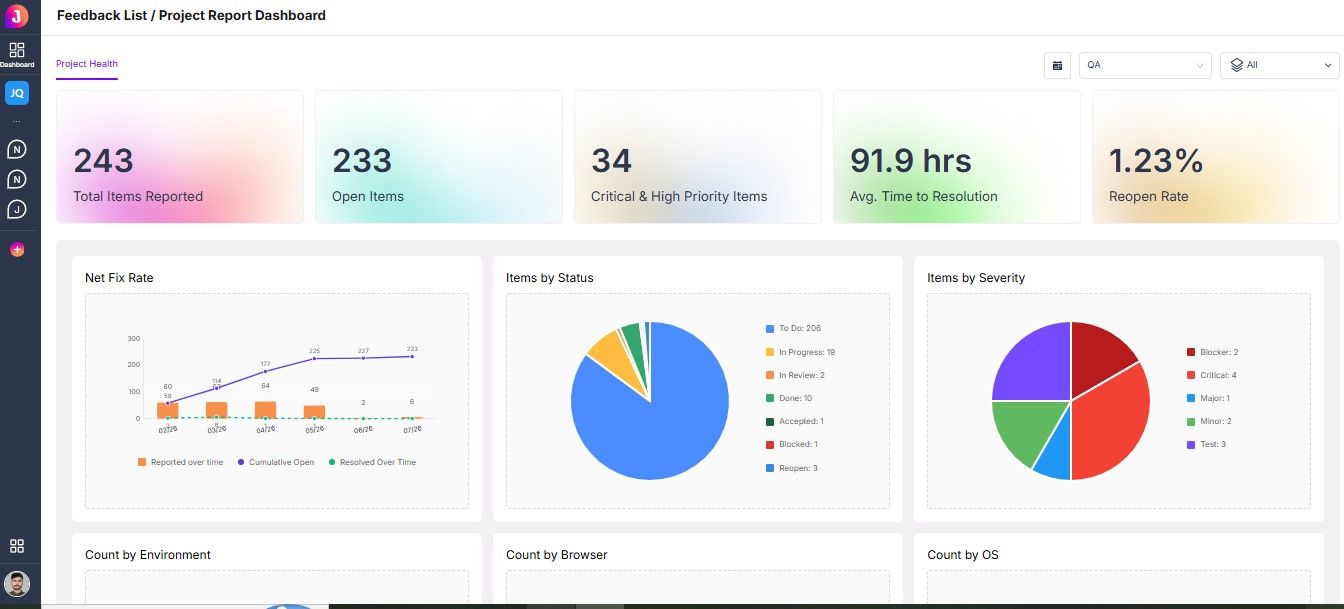Toggle the Minor: 2 severity legend

point(1209,421)
